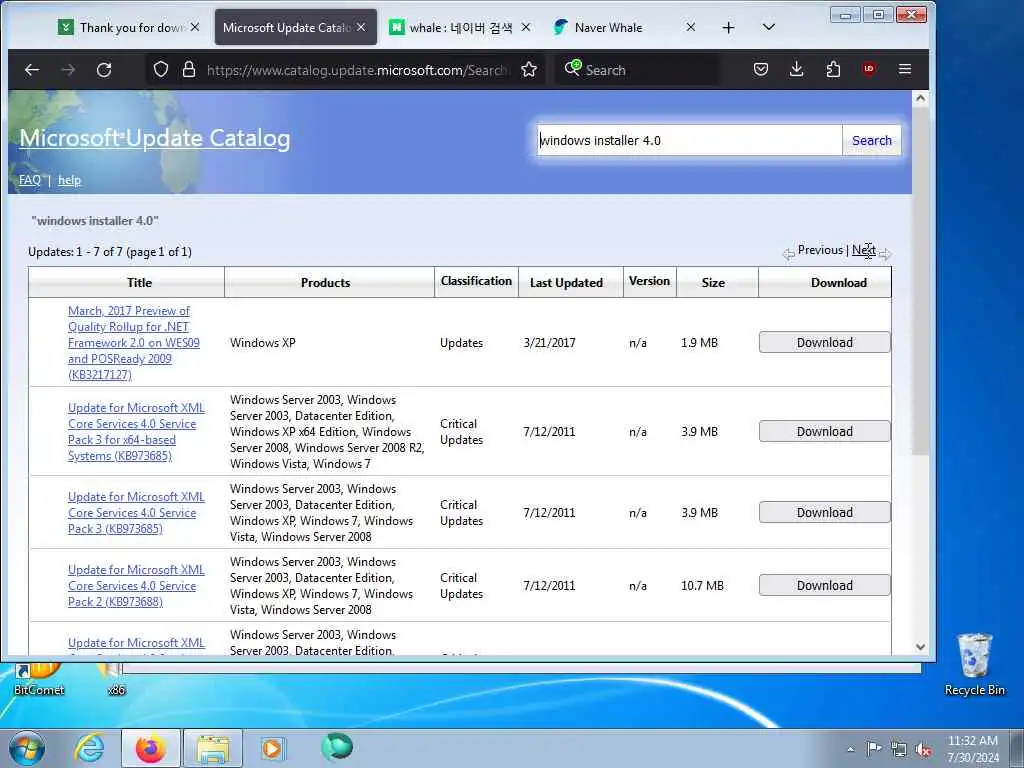Screen dimensions: 1024x768
Task: Download the KB3217127 update (1.9 MB)
Action: coord(824,342)
